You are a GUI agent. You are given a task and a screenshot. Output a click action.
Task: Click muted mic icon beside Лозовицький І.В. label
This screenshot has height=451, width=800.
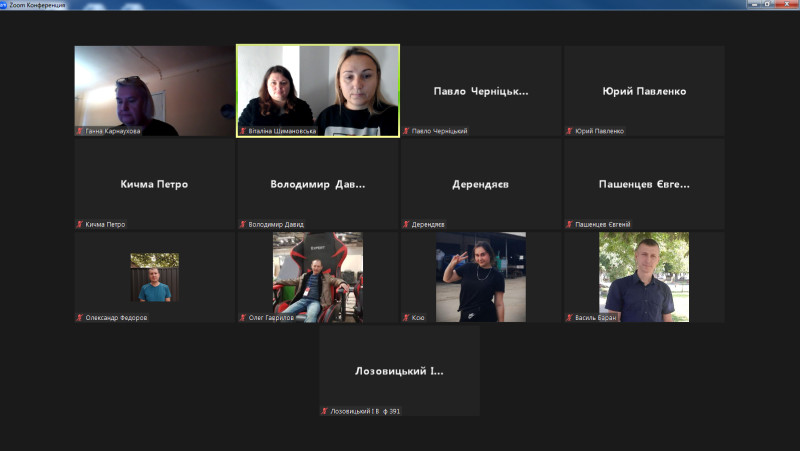325,411
